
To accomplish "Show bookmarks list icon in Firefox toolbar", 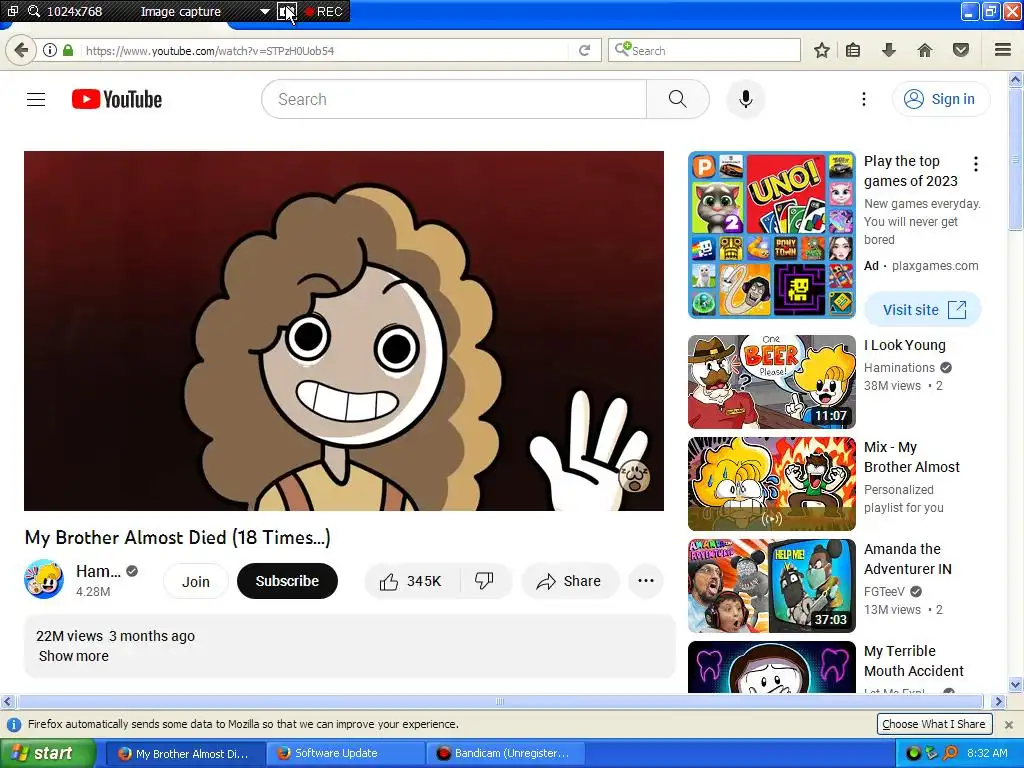I will pyautogui.click(x=853, y=50).
